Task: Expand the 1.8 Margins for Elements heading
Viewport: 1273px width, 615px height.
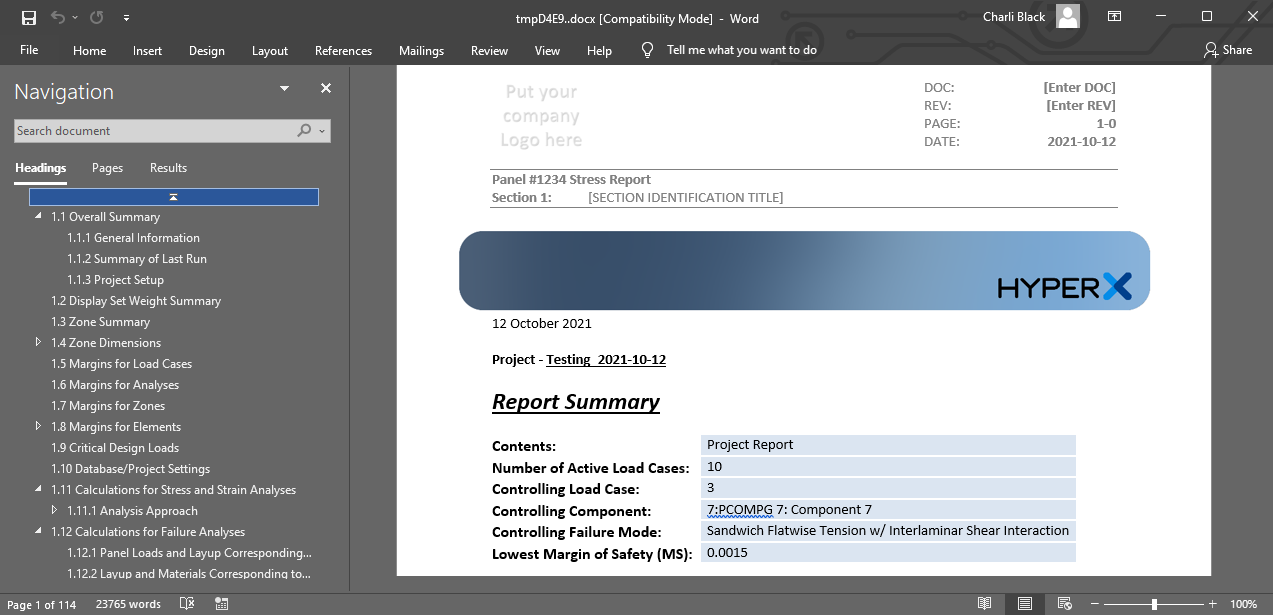Action: pos(38,427)
